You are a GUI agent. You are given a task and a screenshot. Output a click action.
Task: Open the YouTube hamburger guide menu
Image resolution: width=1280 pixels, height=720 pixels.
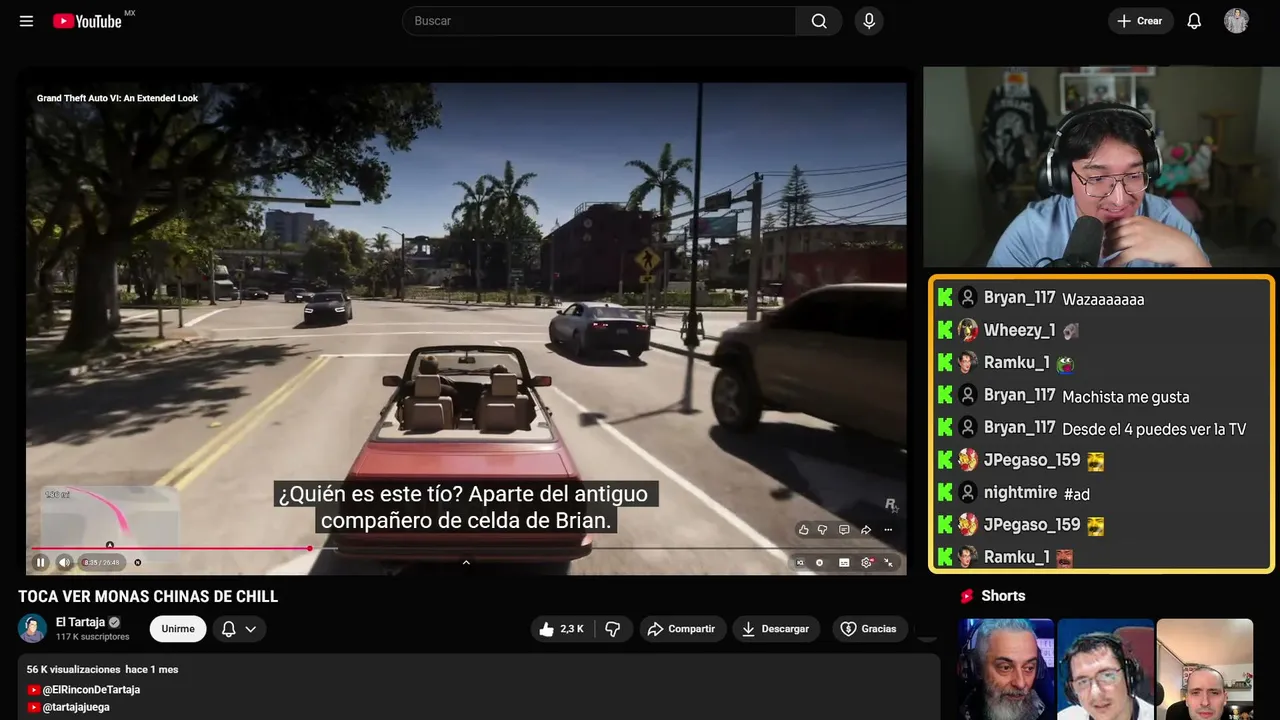point(26,21)
